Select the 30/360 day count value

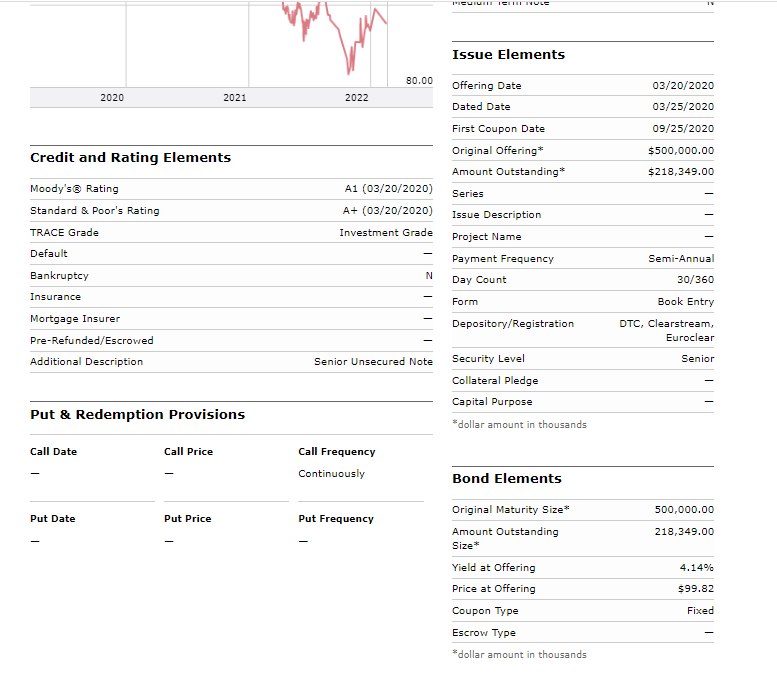pyautogui.click(x=695, y=280)
